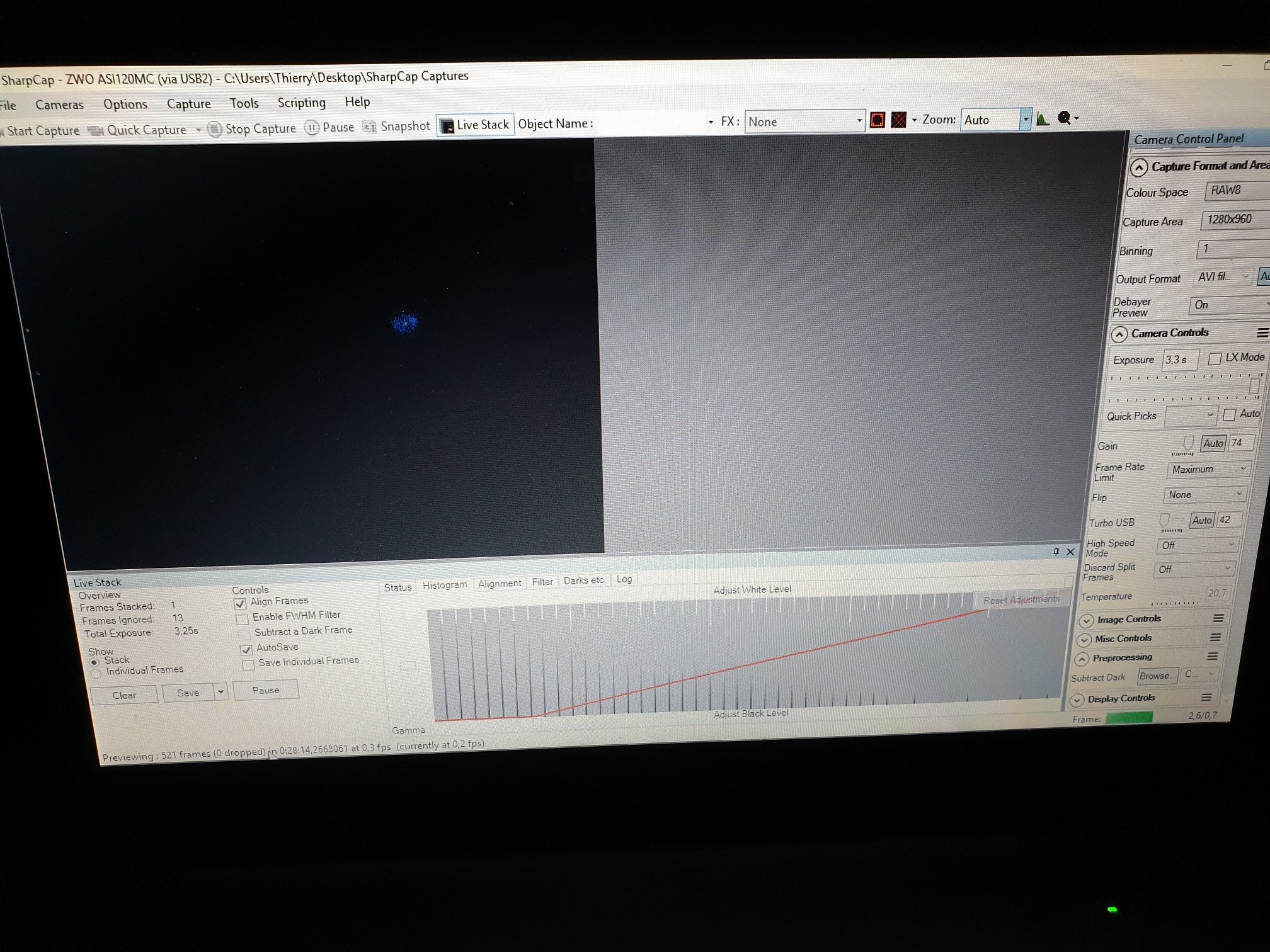
Task: Click the Live Stack toolbar icon
Action: tap(447, 126)
